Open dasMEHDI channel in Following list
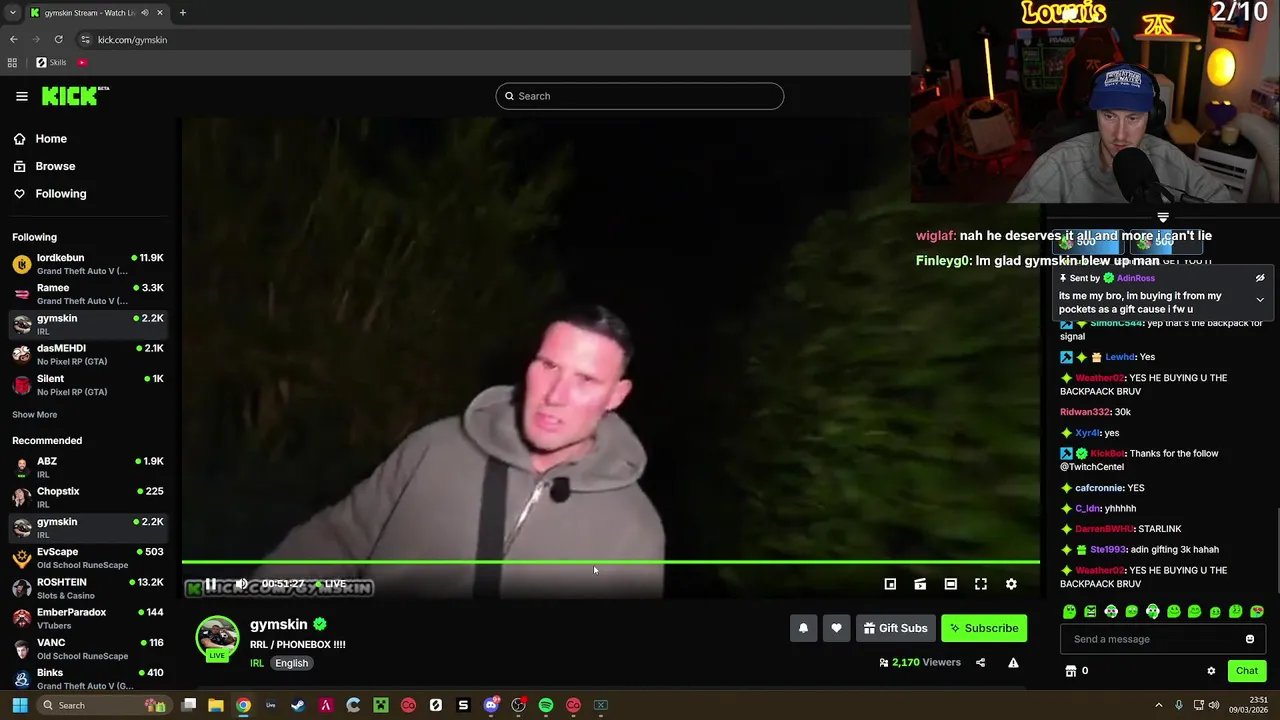This screenshot has width=1280, height=720. tap(88, 354)
